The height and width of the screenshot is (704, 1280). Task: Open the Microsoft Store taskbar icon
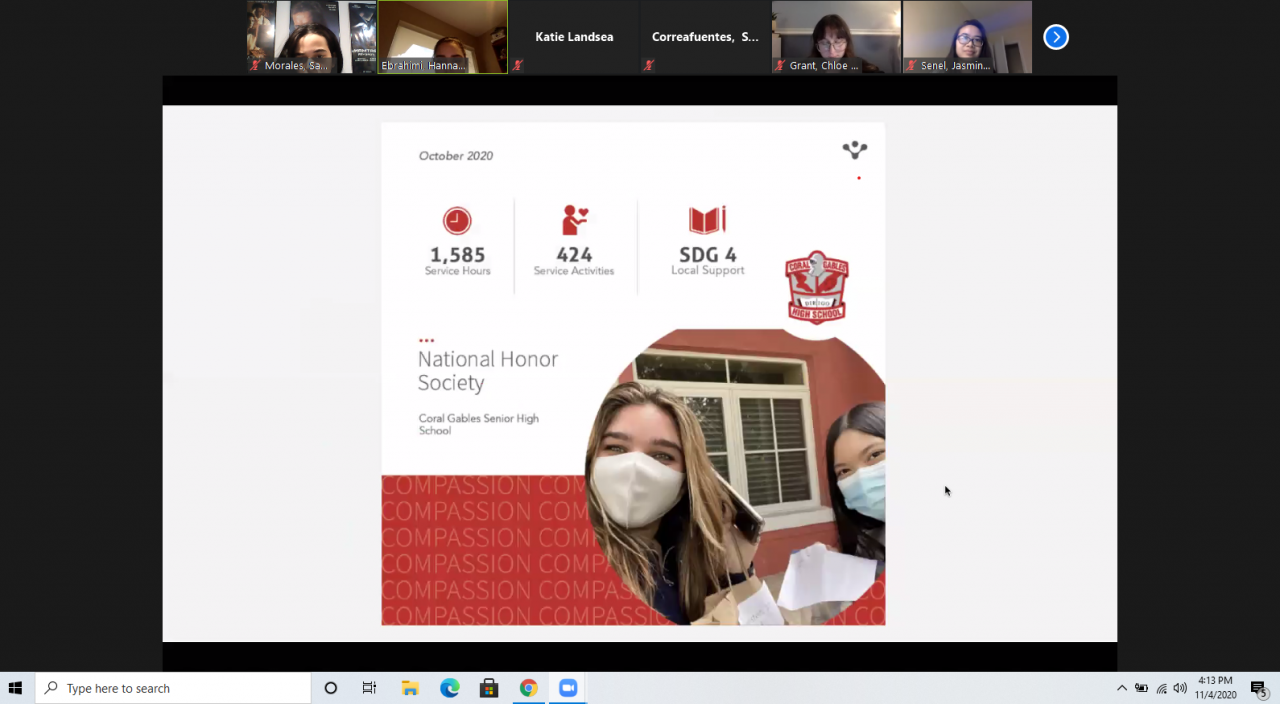click(x=489, y=688)
